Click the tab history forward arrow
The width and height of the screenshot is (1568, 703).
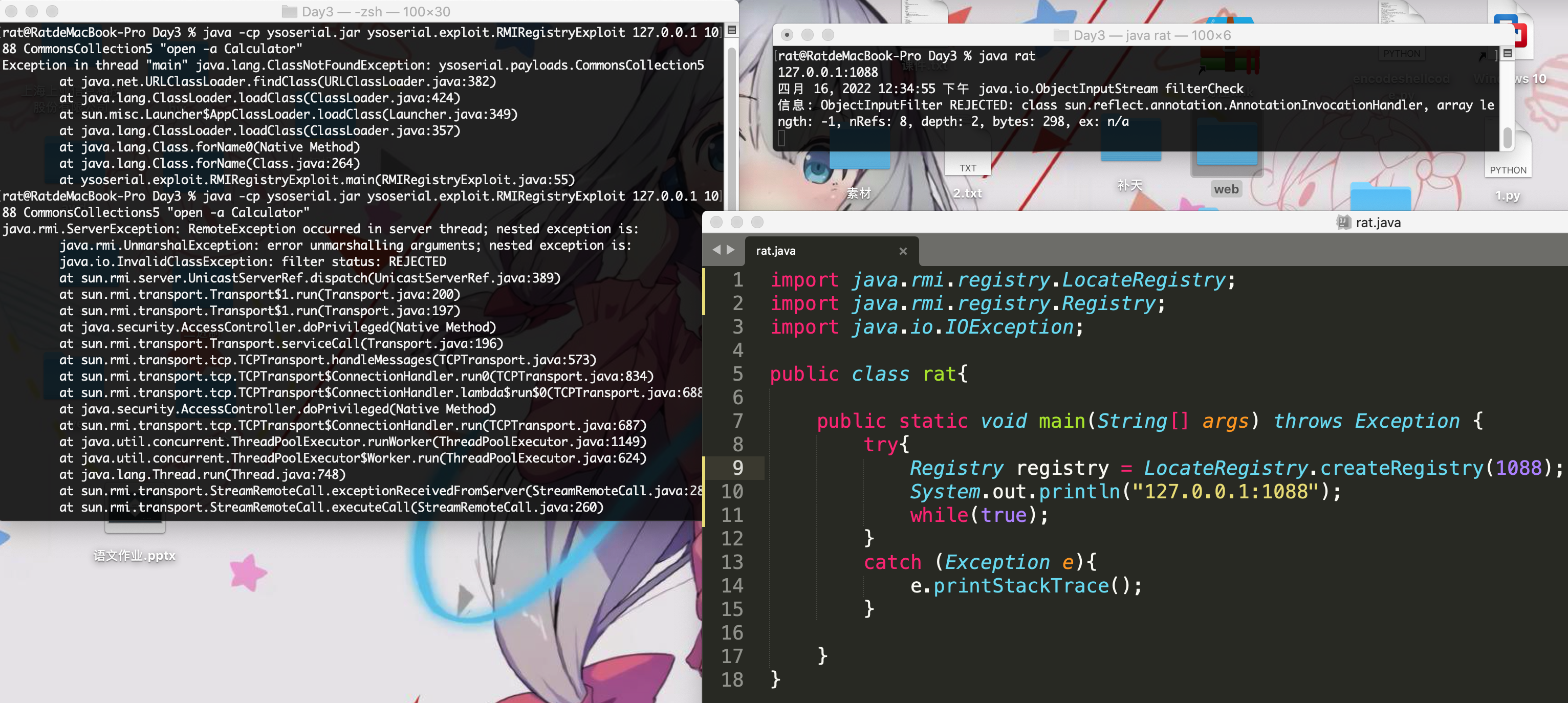pos(730,250)
